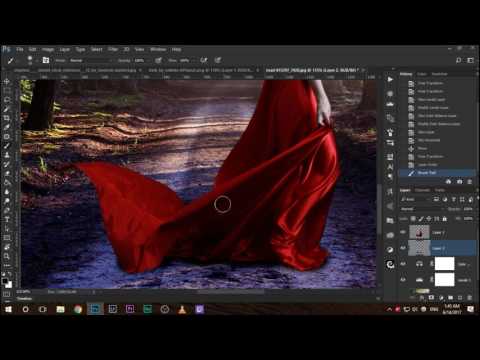
Task: Switch to the Paths tab
Action: 440,190
